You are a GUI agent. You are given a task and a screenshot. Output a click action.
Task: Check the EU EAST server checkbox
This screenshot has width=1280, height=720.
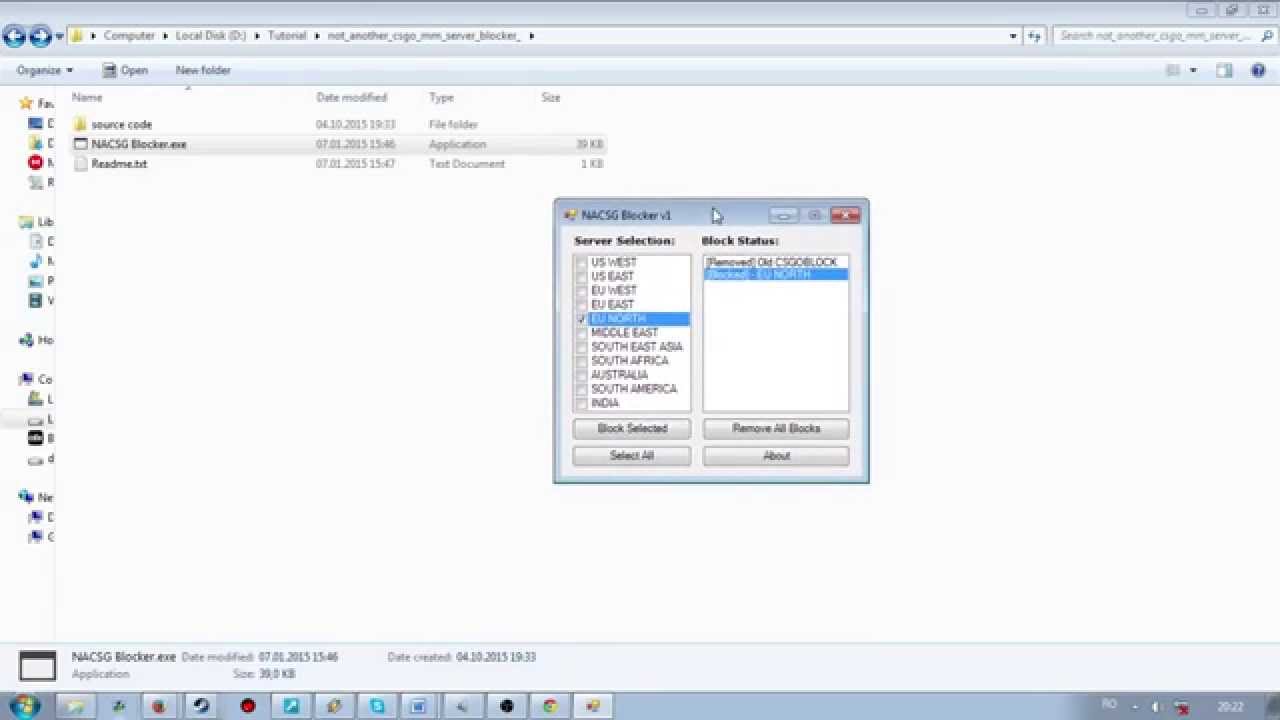point(581,304)
